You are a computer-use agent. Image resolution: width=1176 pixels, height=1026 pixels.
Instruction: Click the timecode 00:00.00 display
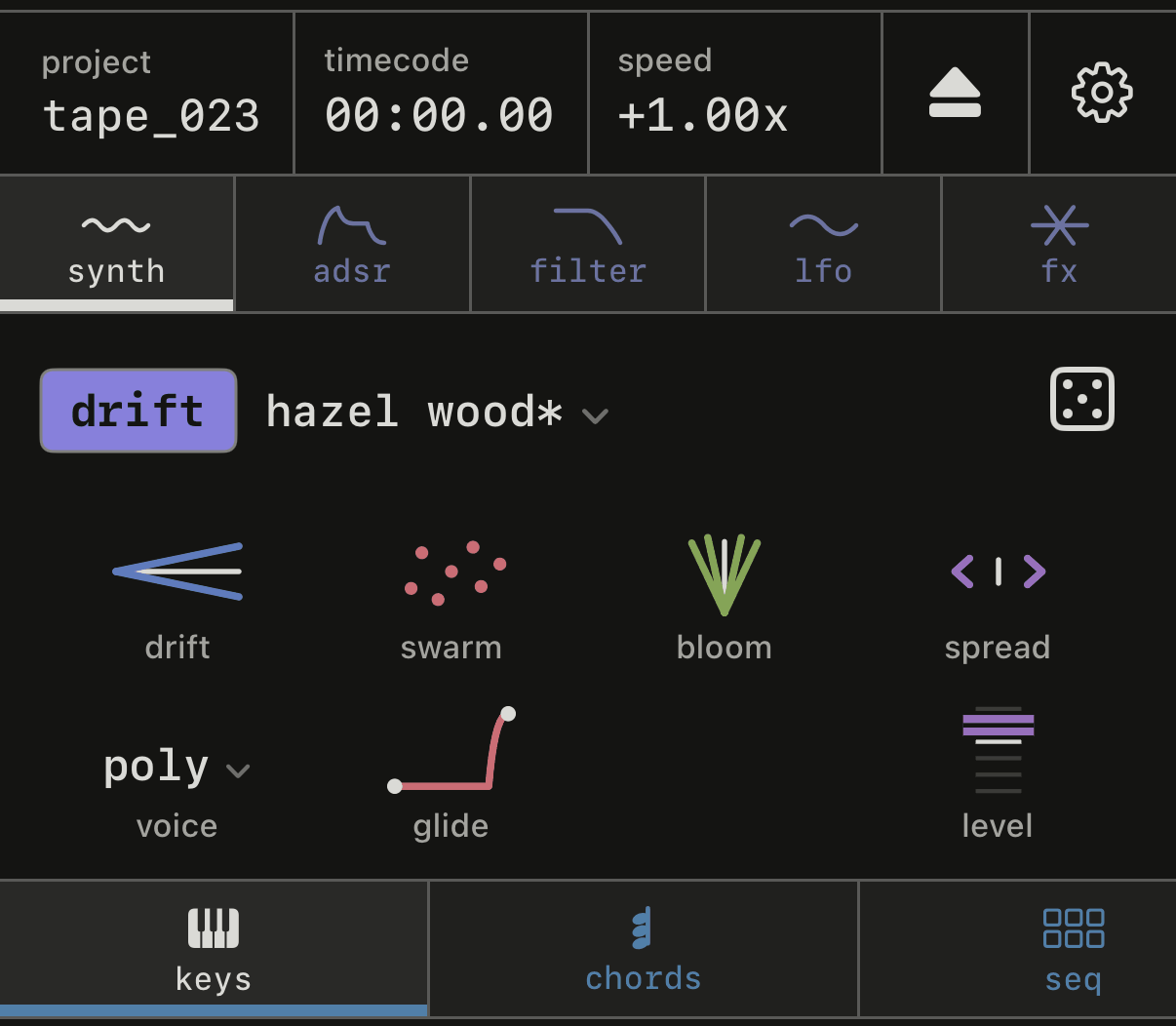tap(439, 115)
